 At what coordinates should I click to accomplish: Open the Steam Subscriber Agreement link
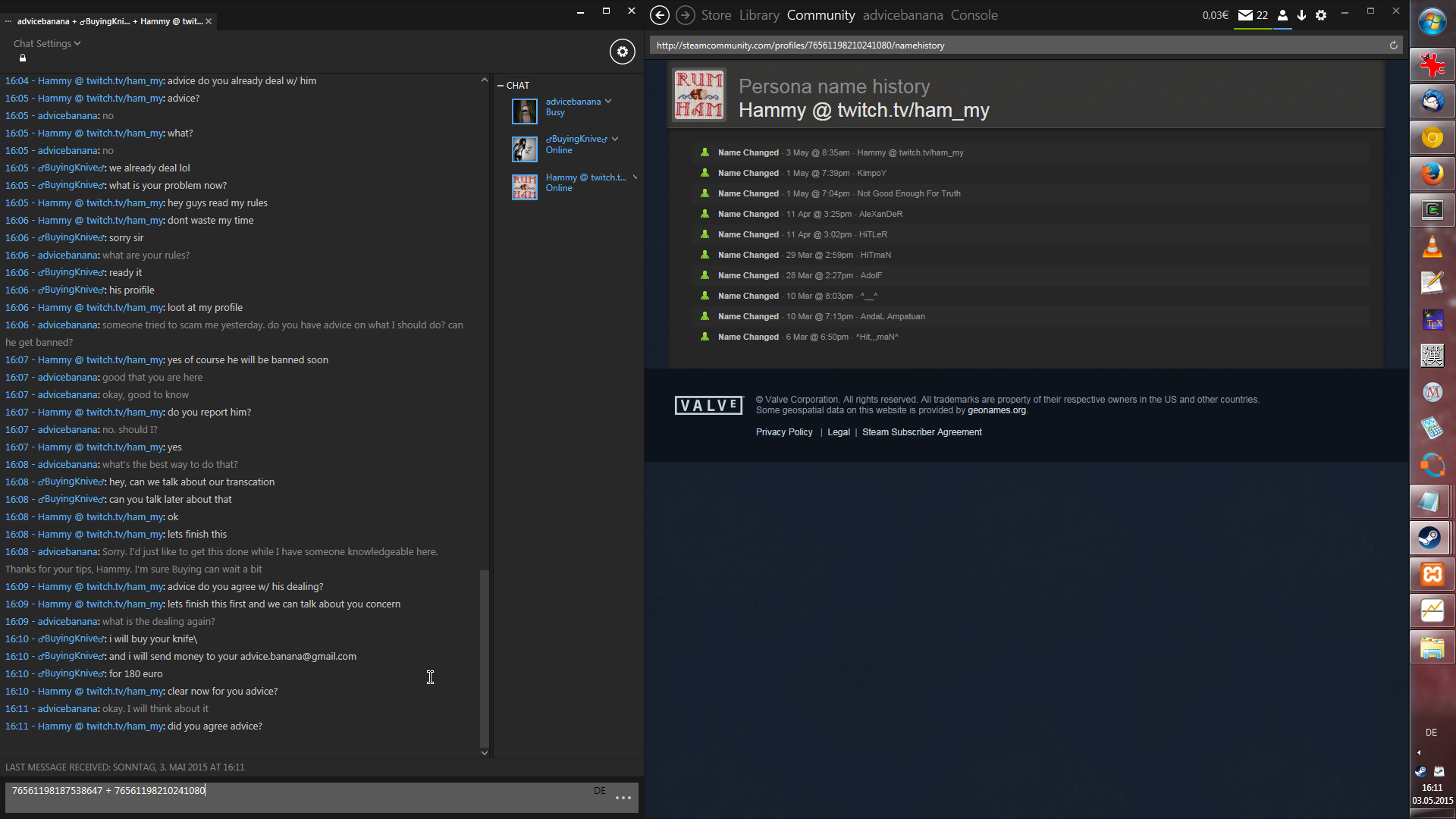(921, 432)
